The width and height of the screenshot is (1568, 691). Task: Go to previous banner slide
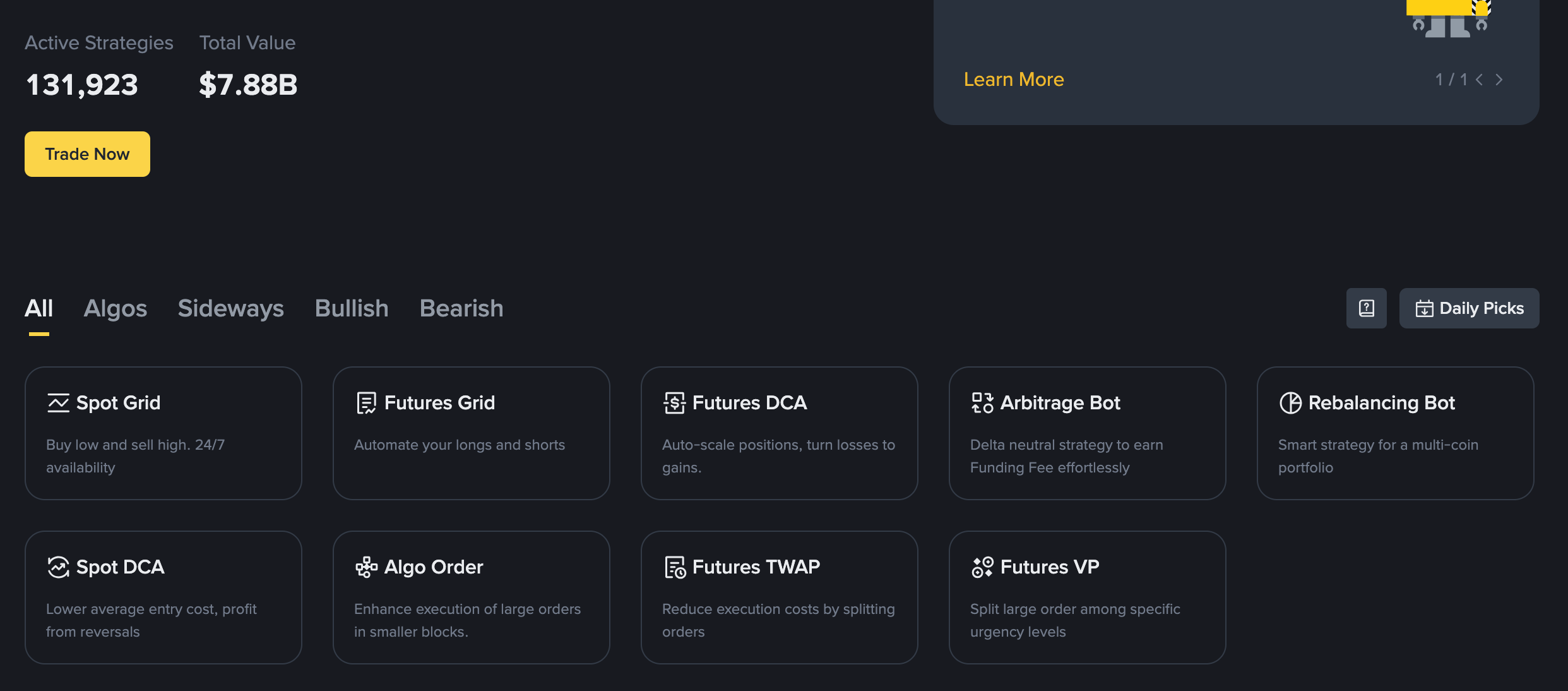pyautogui.click(x=1479, y=80)
